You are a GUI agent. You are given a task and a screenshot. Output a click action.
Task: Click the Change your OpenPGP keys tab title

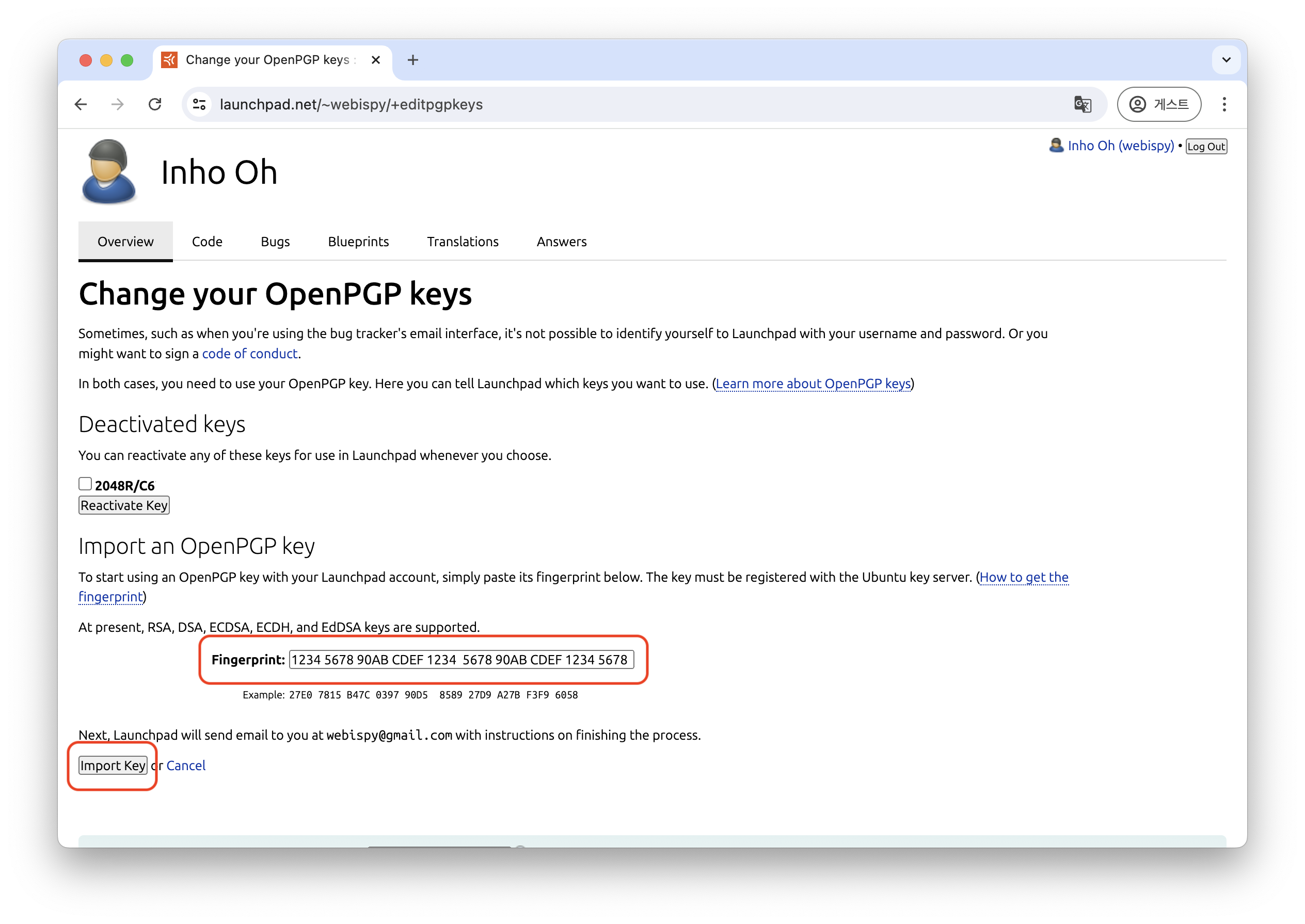267,60
